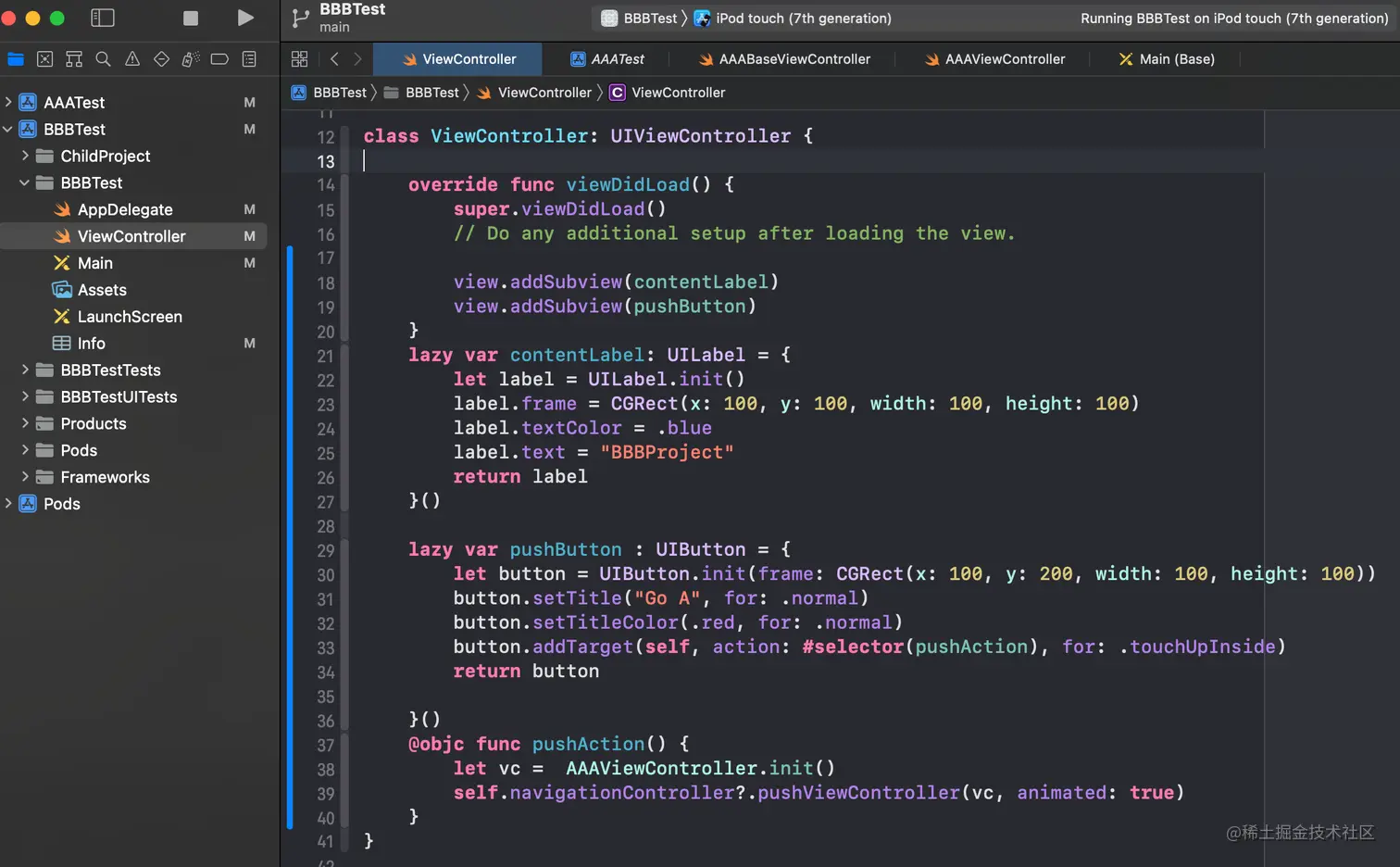
Task: Select ViewController in the navigator
Action: pyautogui.click(x=133, y=236)
